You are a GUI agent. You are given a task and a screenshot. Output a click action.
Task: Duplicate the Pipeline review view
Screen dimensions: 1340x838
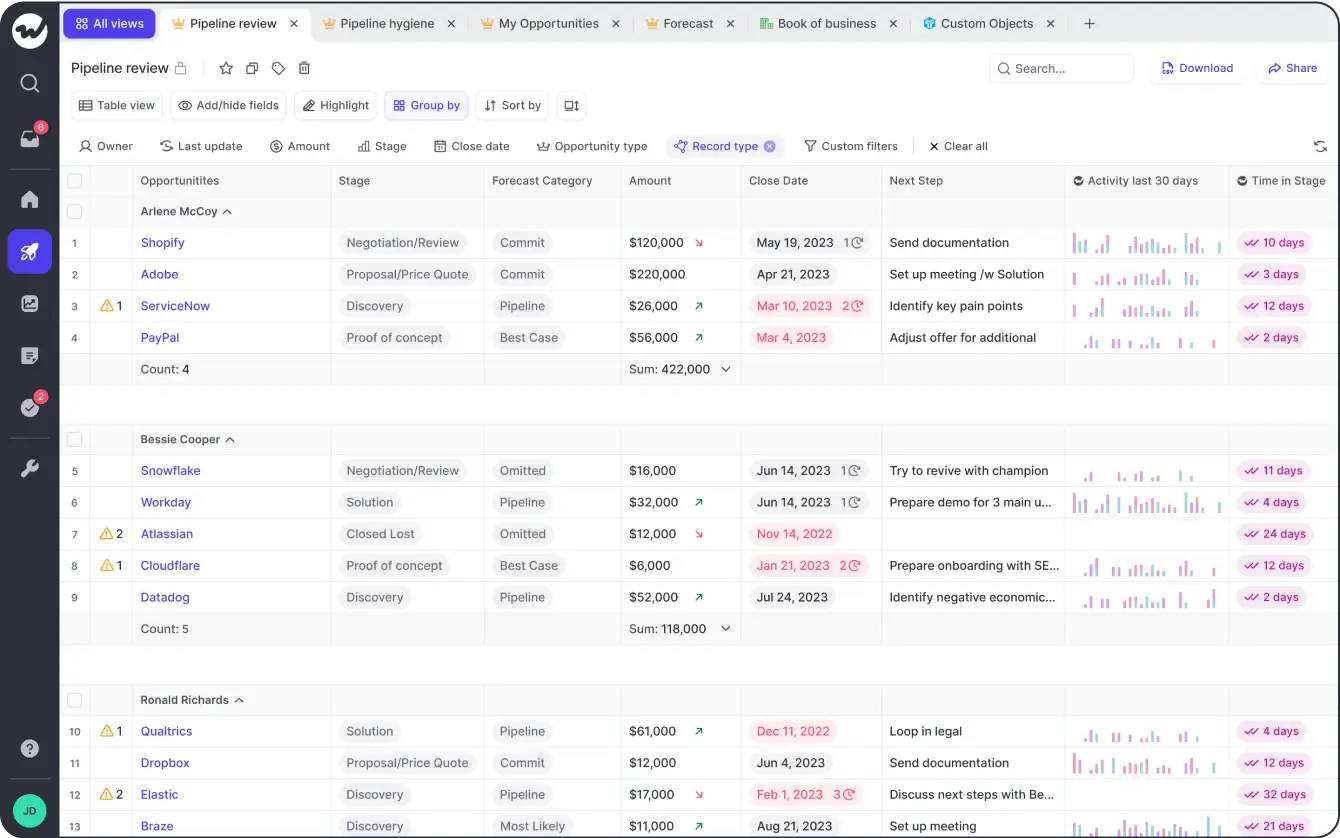pyautogui.click(x=252, y=68)
